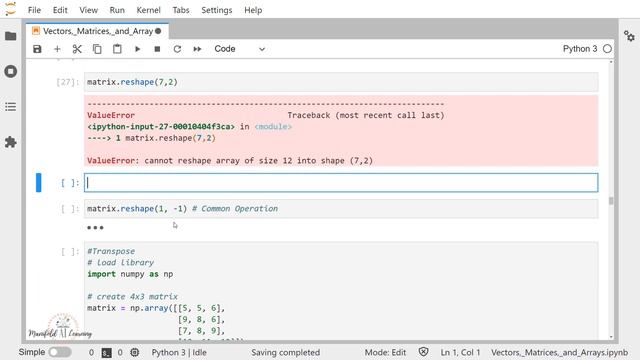Screen dimensions: 640x360
Task: Open the Edit menu
Action: (60, 10)
